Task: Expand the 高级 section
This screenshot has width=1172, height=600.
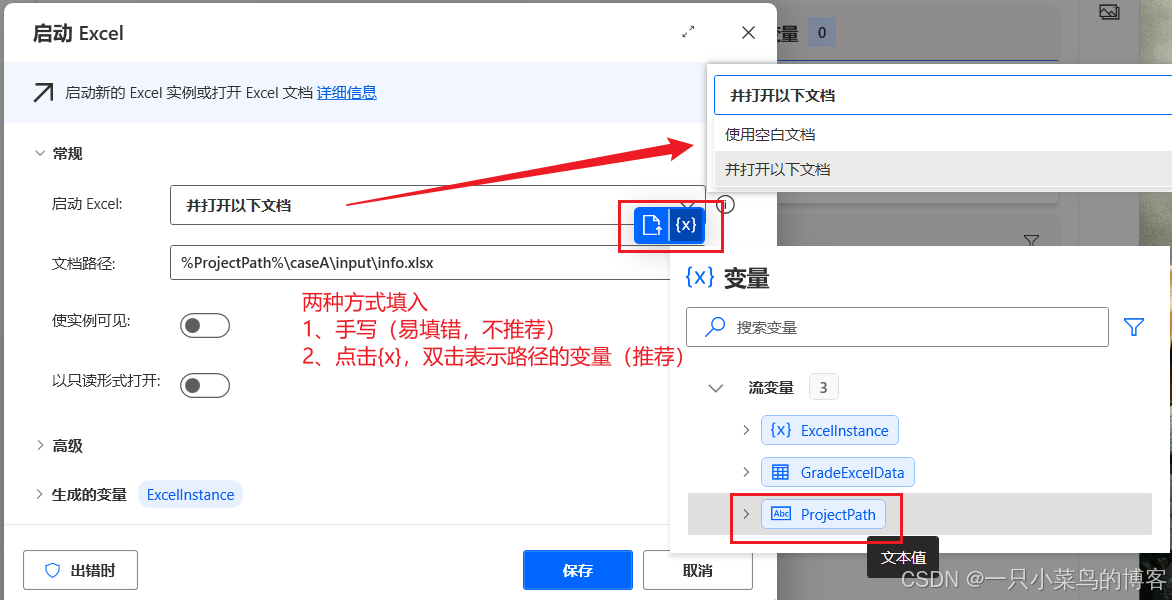Action: [40, 445]
